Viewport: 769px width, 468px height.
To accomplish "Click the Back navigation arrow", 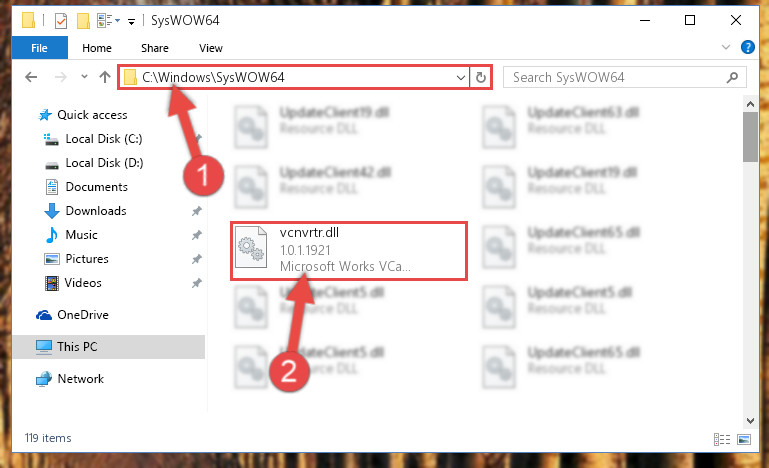I will click(x=31, y=77).
